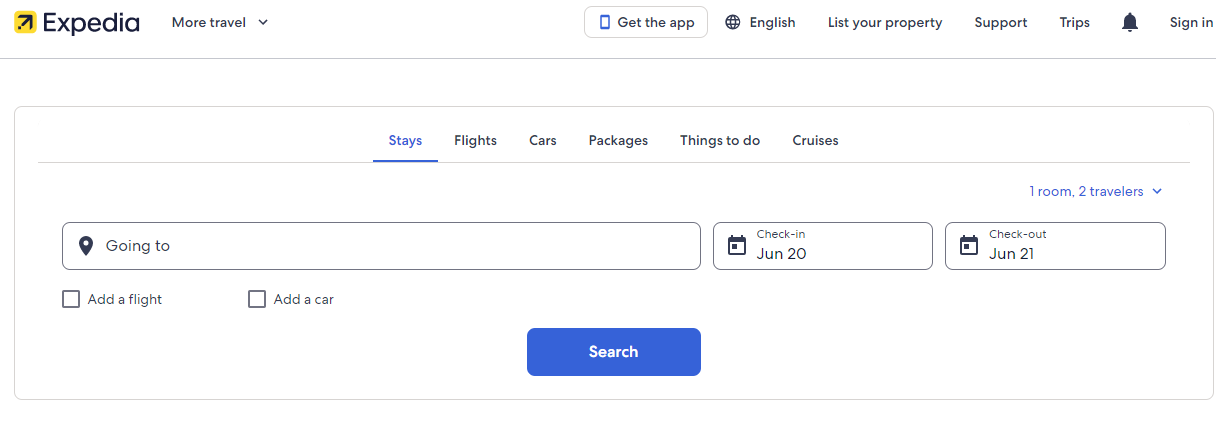Open the Check-in calendar icon

point(737,246)
